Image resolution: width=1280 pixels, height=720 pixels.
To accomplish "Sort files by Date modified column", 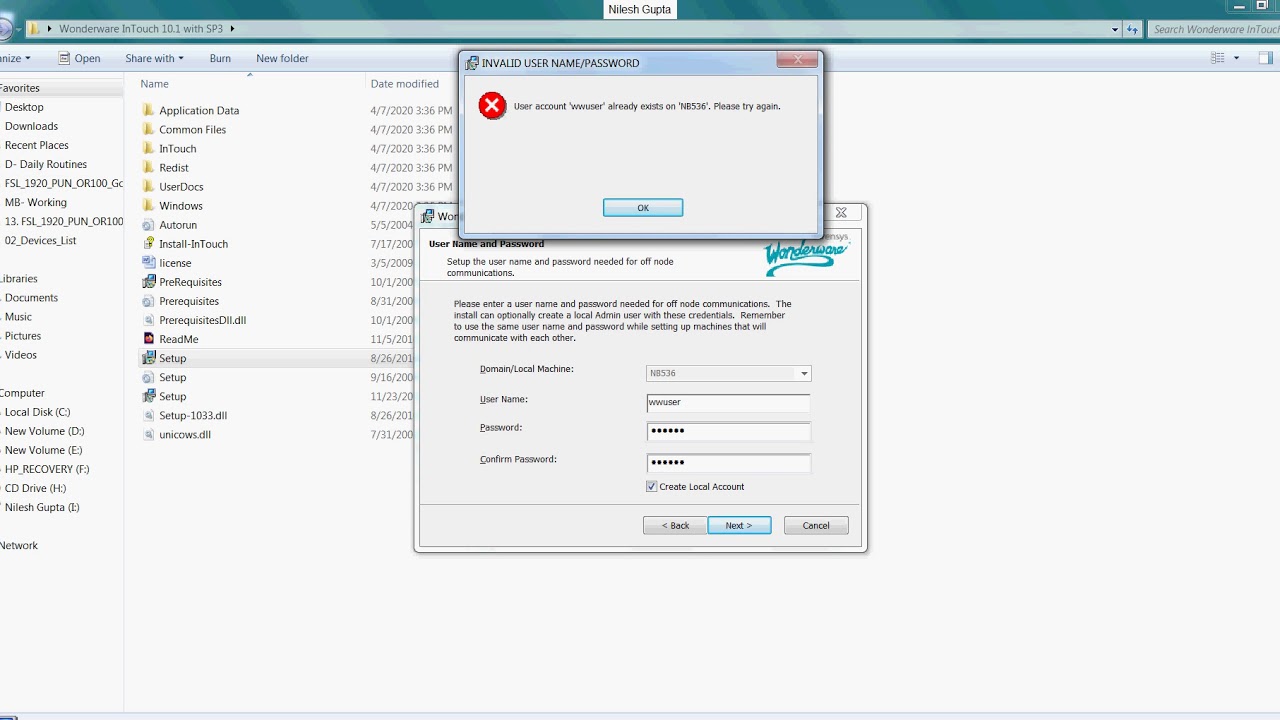I will click(x=404, y=84).
